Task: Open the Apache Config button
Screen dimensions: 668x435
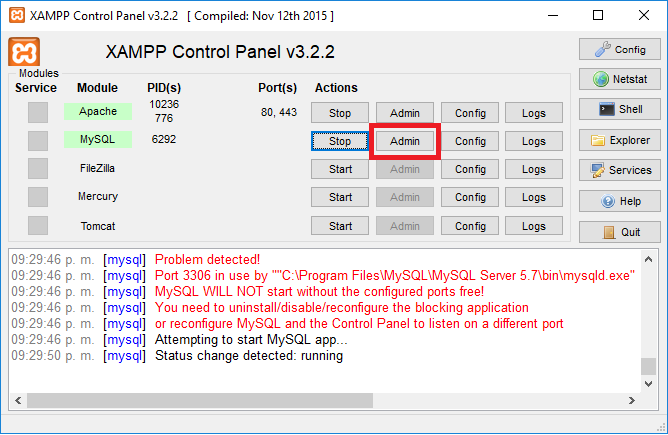Action: point(470,113)
